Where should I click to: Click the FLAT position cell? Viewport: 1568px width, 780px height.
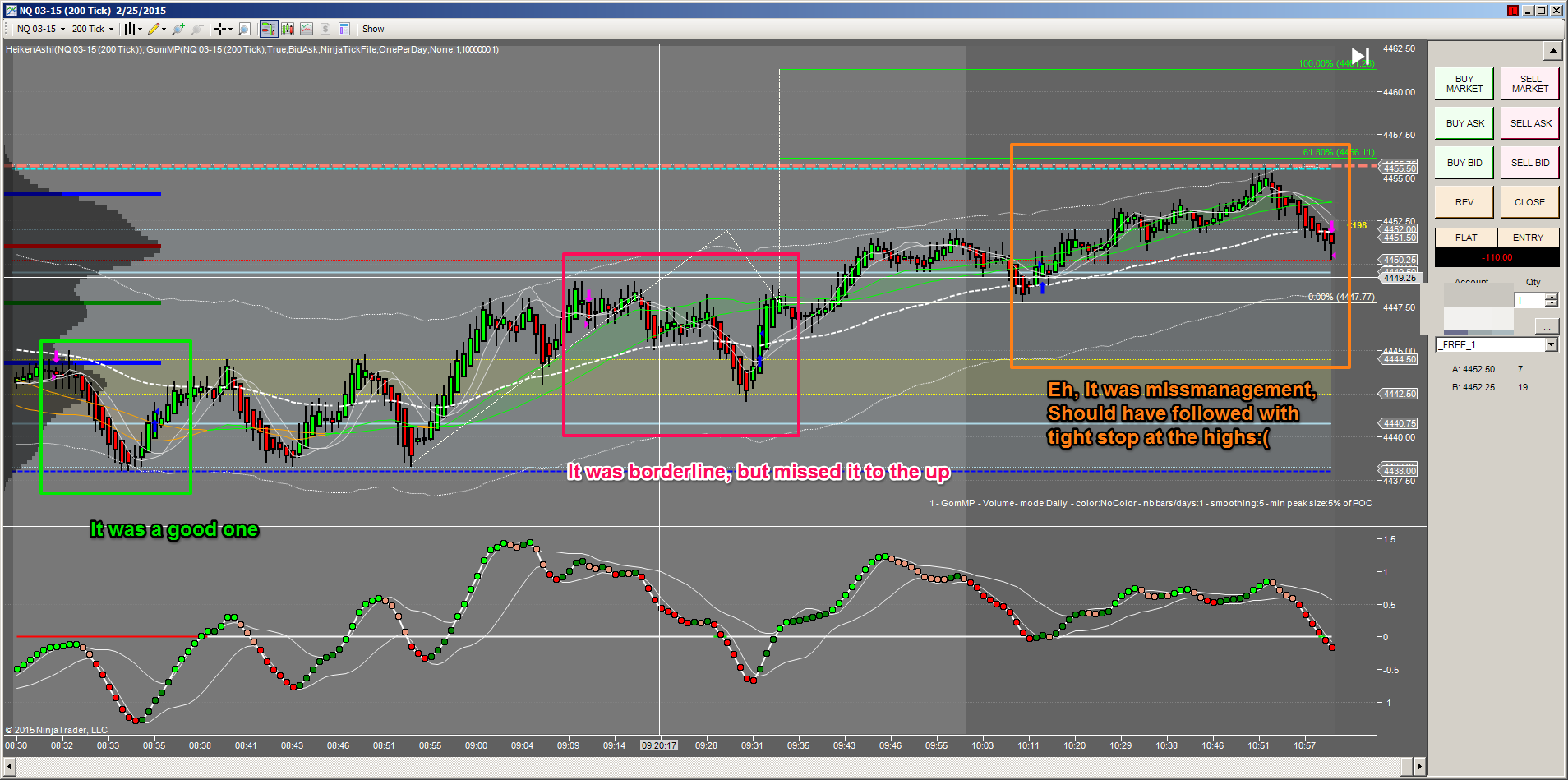(1466, 238)
